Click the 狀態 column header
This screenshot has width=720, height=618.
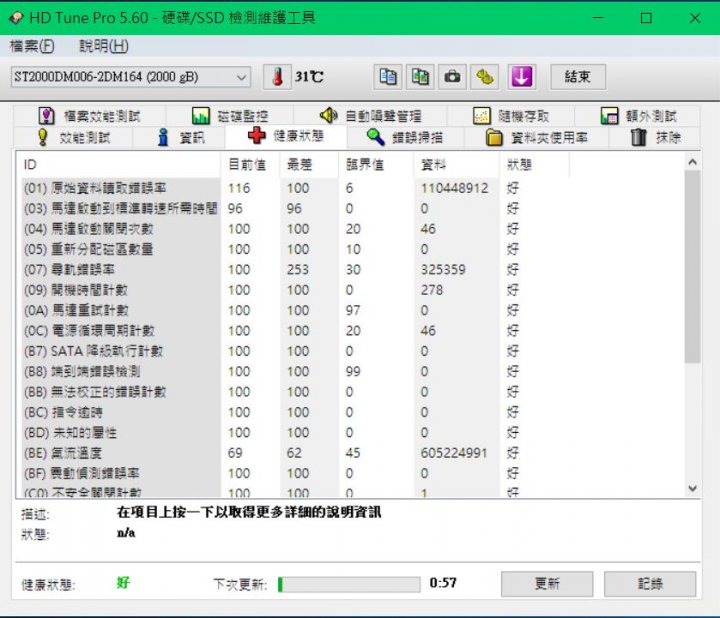pos(534,164)
